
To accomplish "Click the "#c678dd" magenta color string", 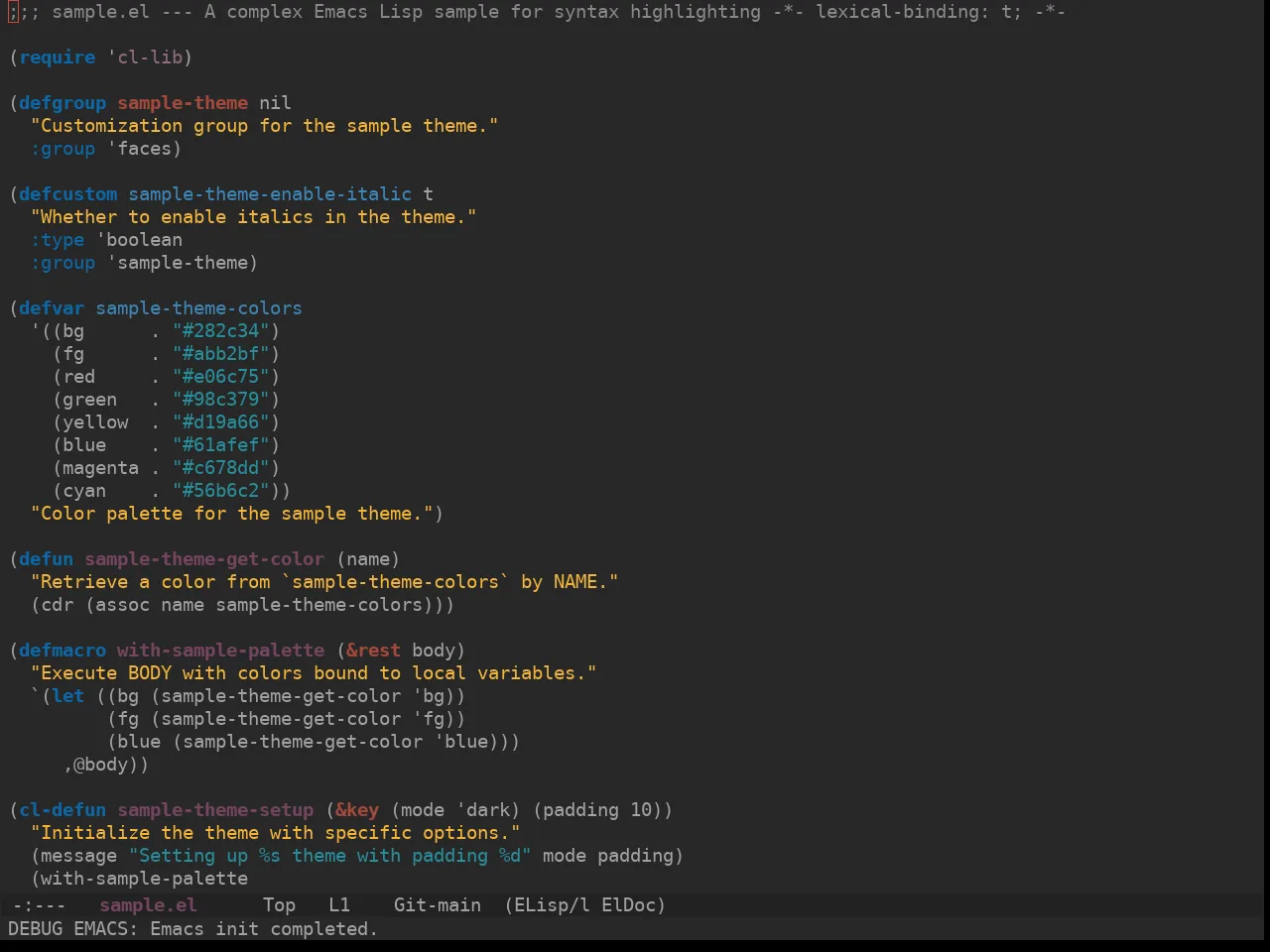I will pos(221,467).
